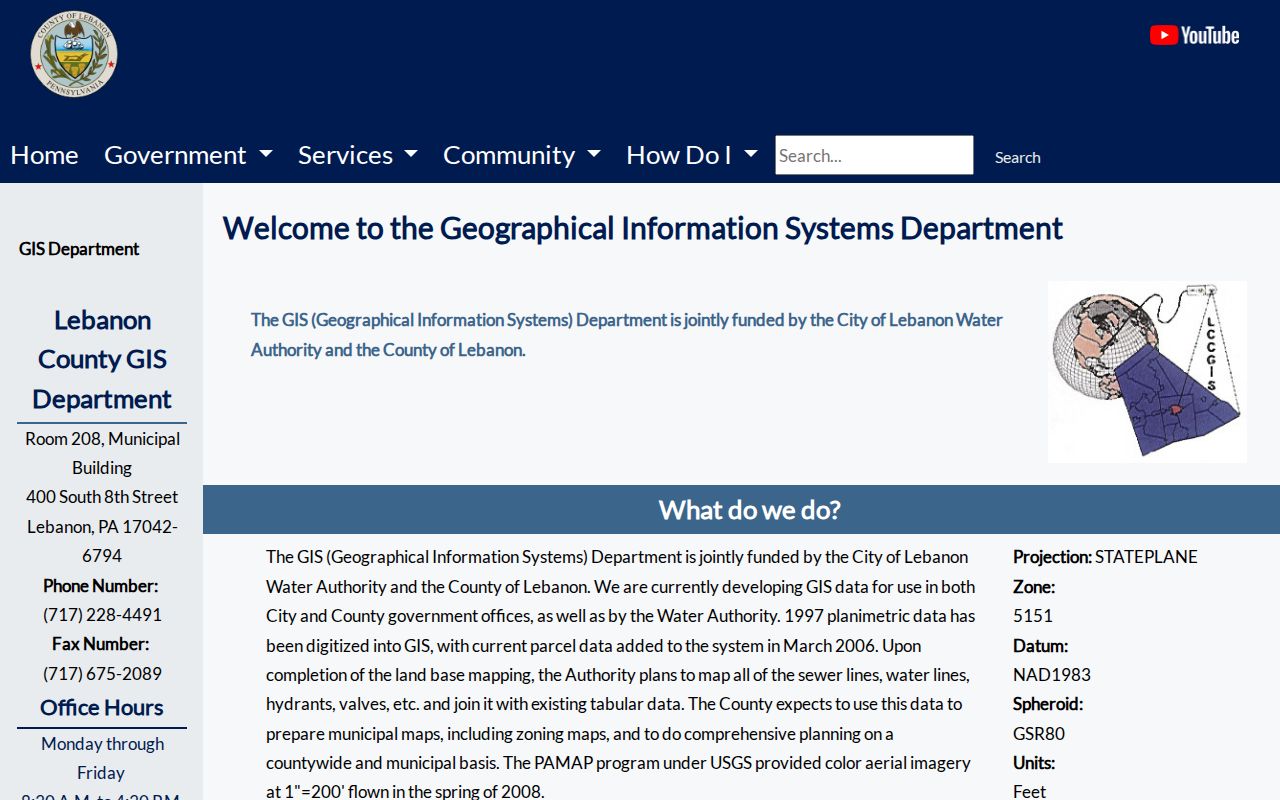Go to the Home page
Image resolution: width=1280 pixels, height=800 pixels.
click(x=44, y=155)
